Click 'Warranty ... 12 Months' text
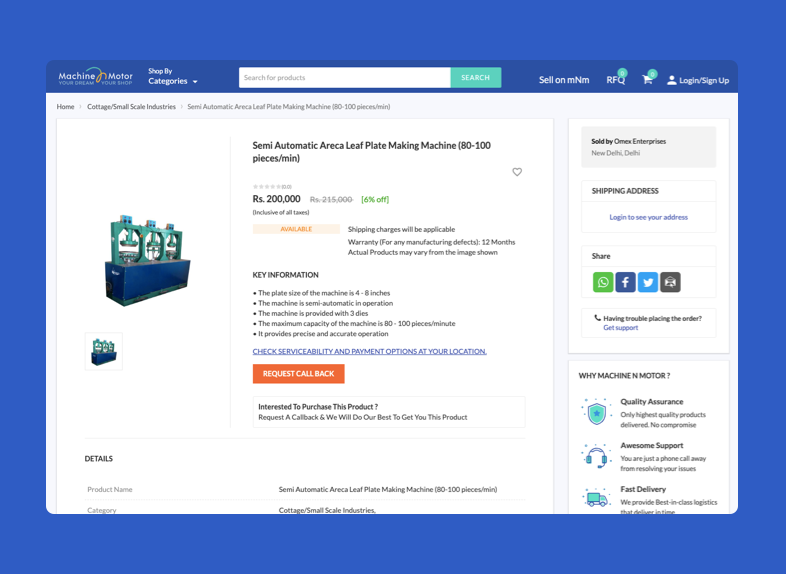 tap(431, 242)
